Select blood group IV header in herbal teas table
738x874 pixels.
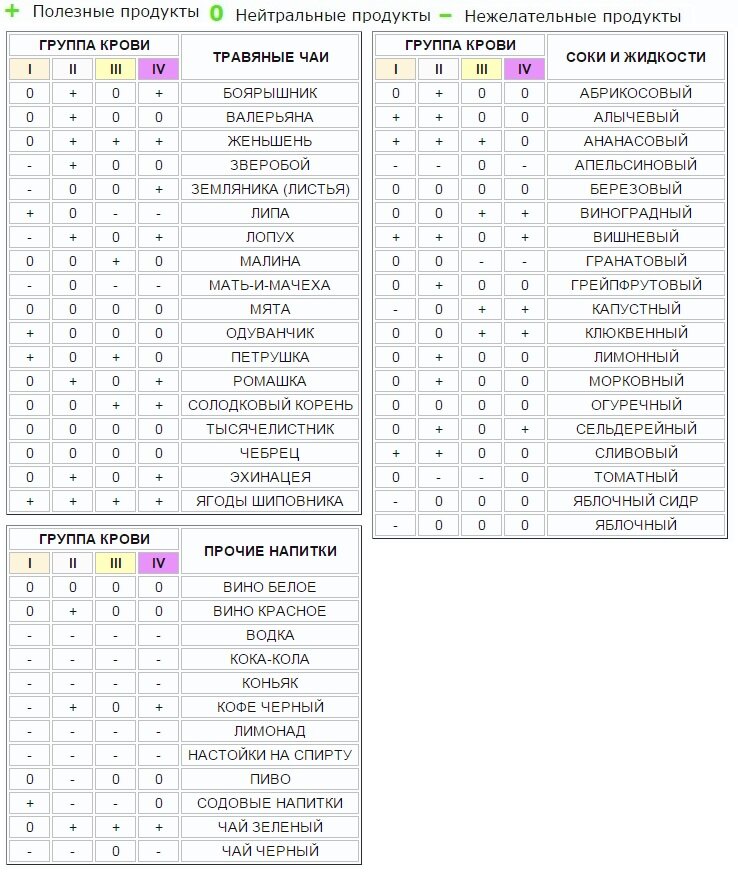[158, 69]
